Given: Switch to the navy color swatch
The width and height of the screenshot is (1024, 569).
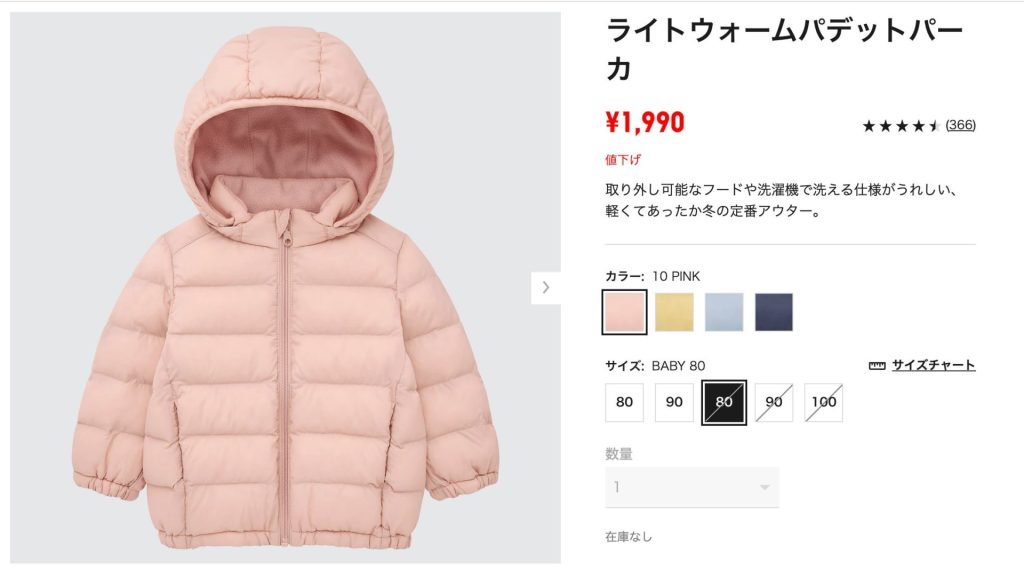Looking at the screenshot, I should (774, 312).
